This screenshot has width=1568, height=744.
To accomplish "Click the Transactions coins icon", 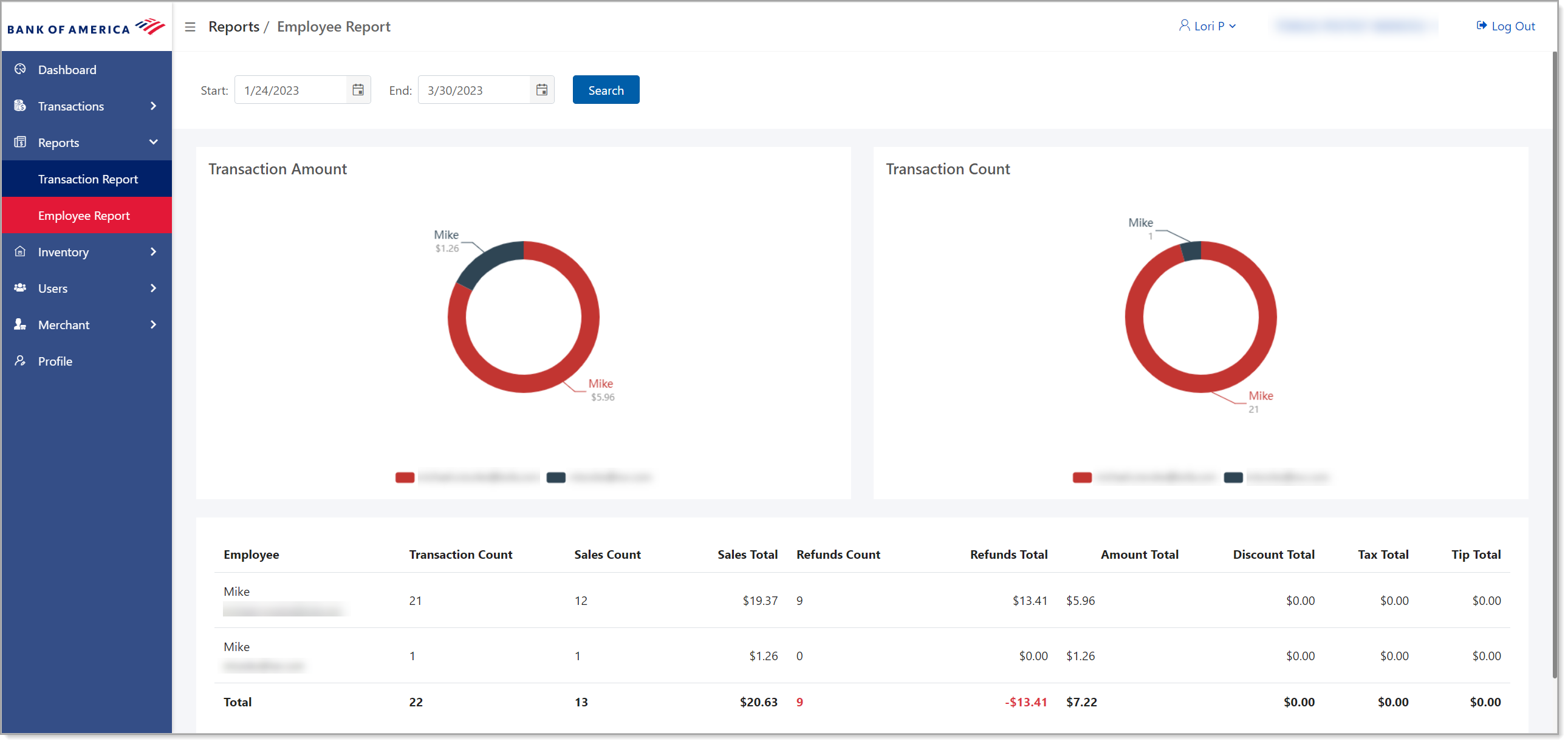I will 20,106.
